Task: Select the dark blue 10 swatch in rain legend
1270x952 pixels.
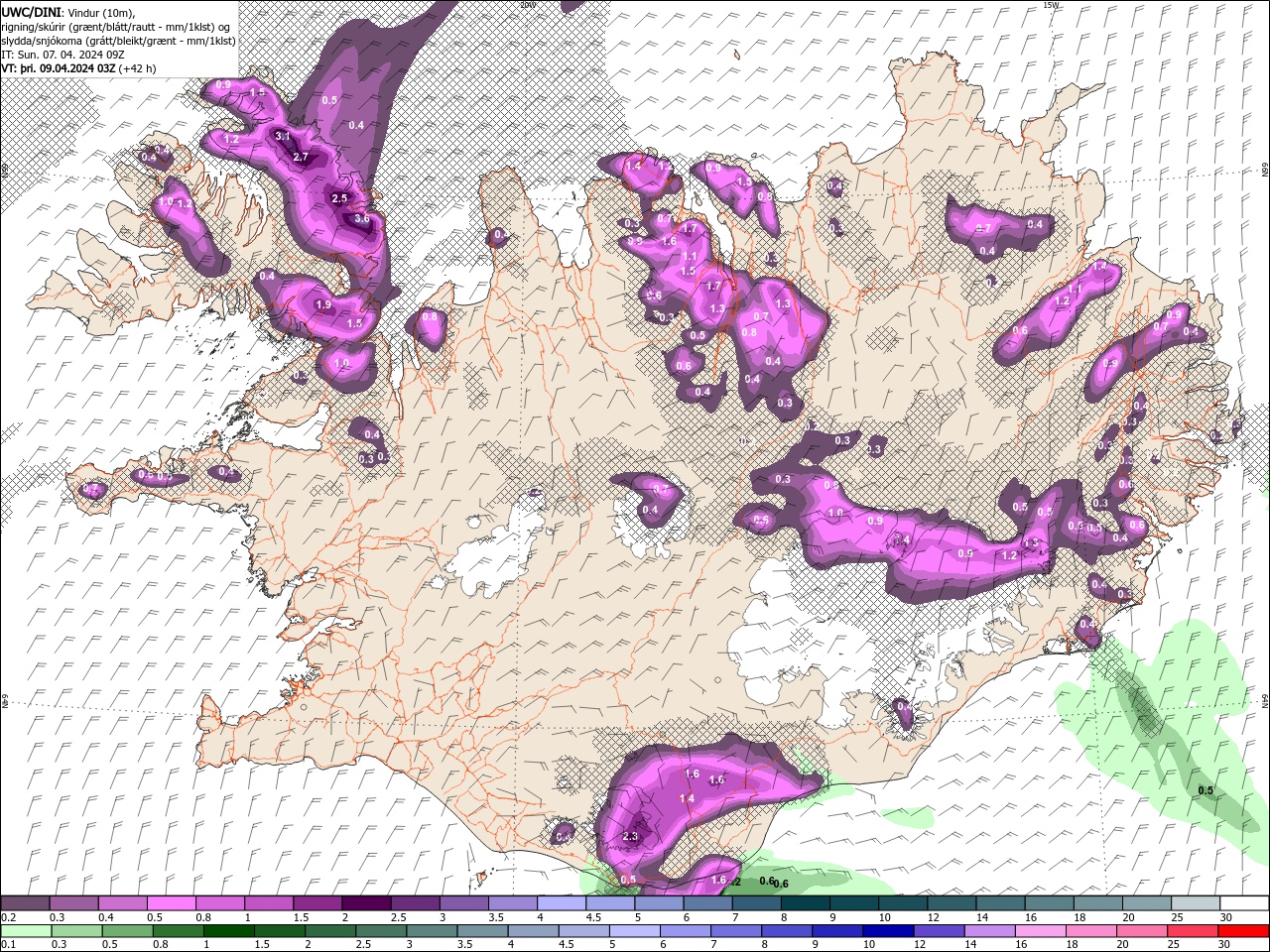Action: (x=887, y=931)
